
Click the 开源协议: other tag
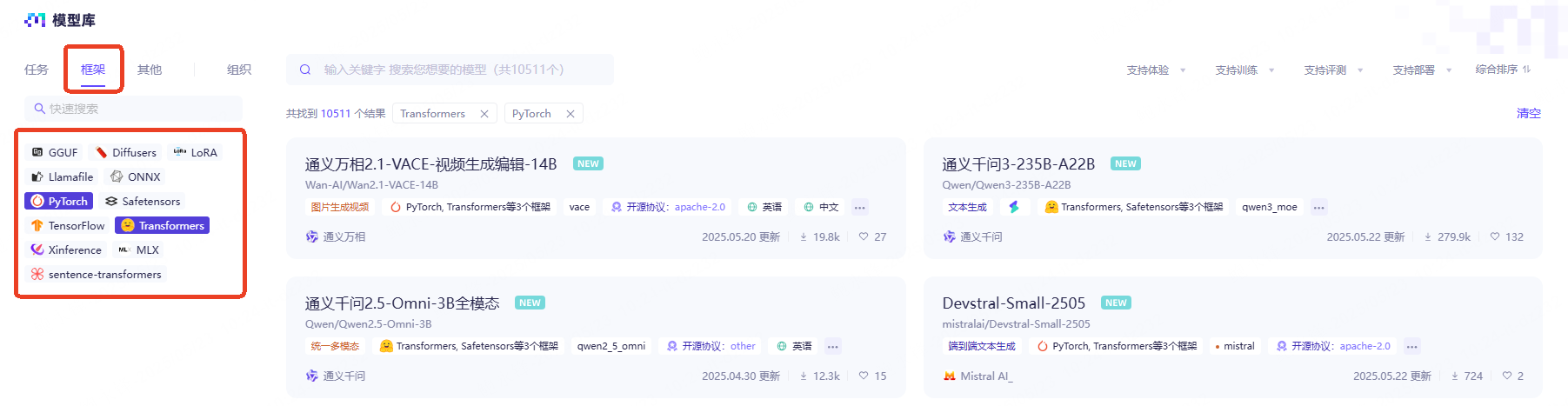pos(710,346)
